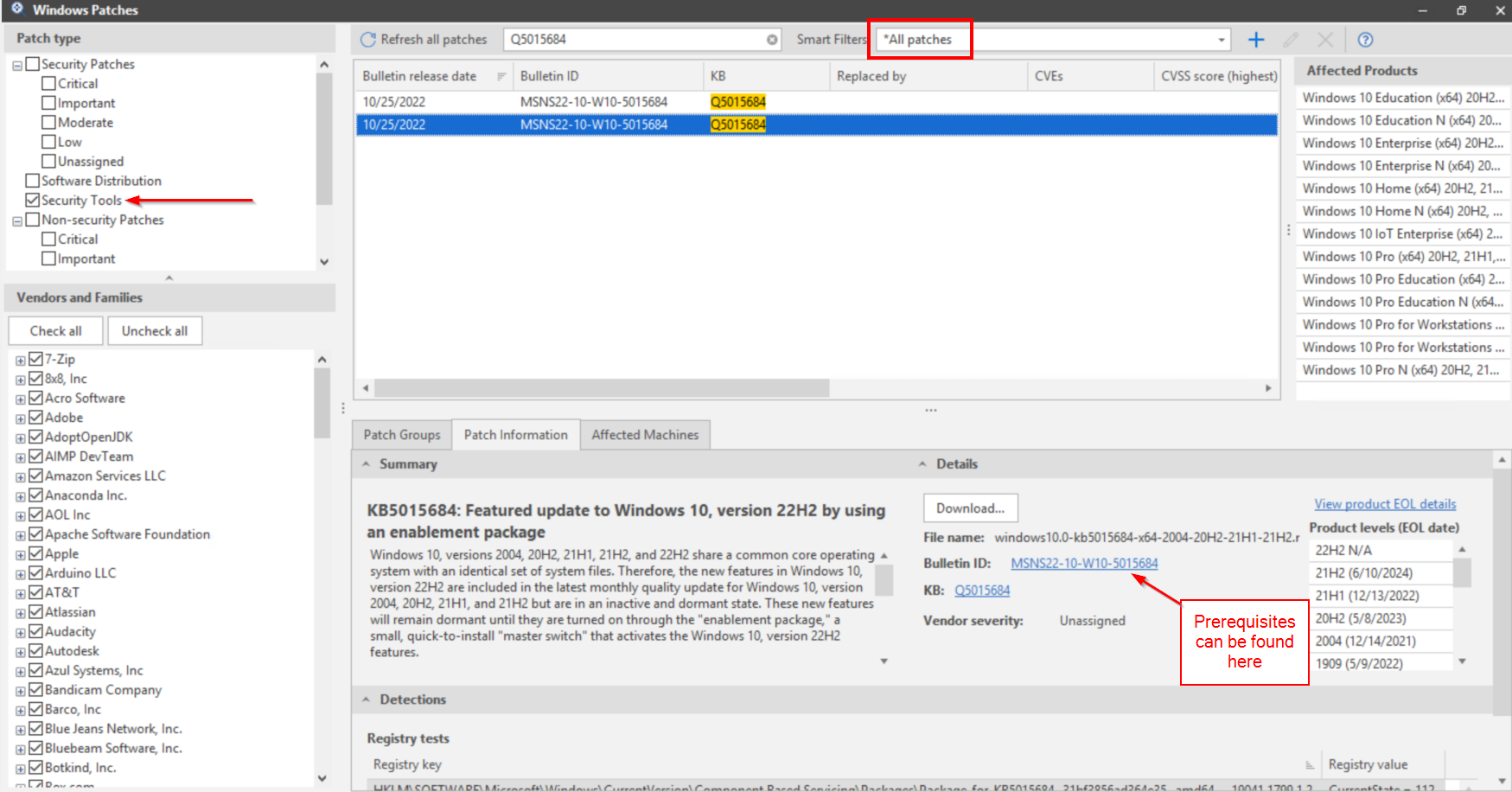Image resolution: width=1512 pixels, height=792 pixels.
Task: Switch to the Patch Groups tab
Action: click(x=401, y=434)
